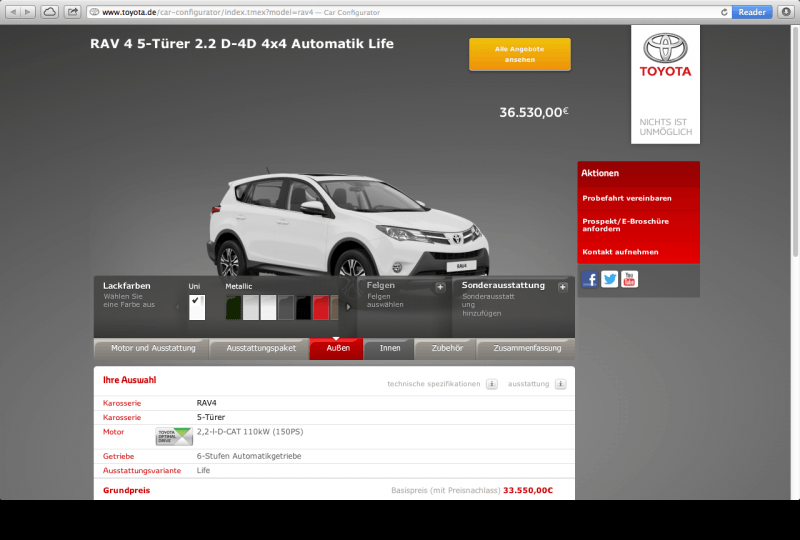The image size is (800, 540).
Task: Click the '5-Türer' Karosserie value
Action: coord(211,418)
